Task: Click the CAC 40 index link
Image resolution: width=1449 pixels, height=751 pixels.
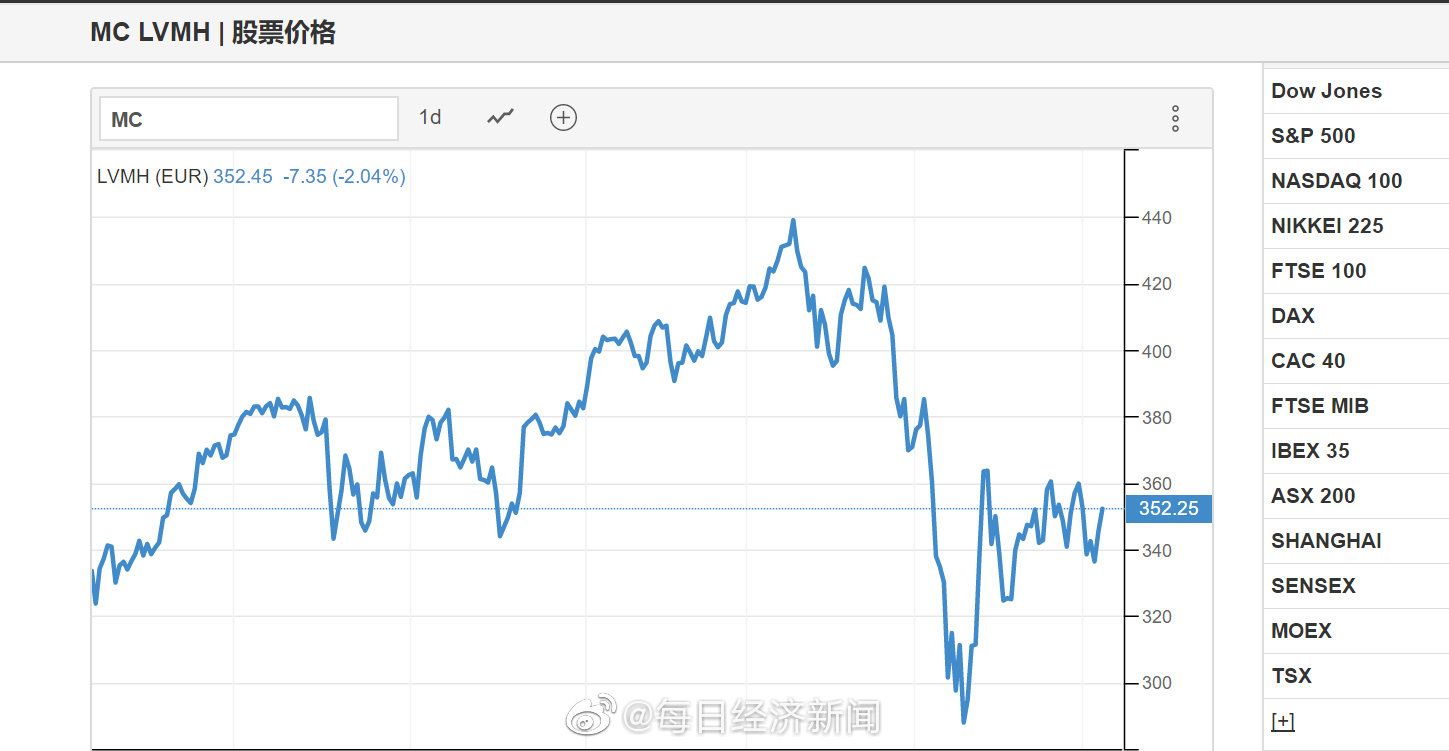Action: (x=1308, y=361)
